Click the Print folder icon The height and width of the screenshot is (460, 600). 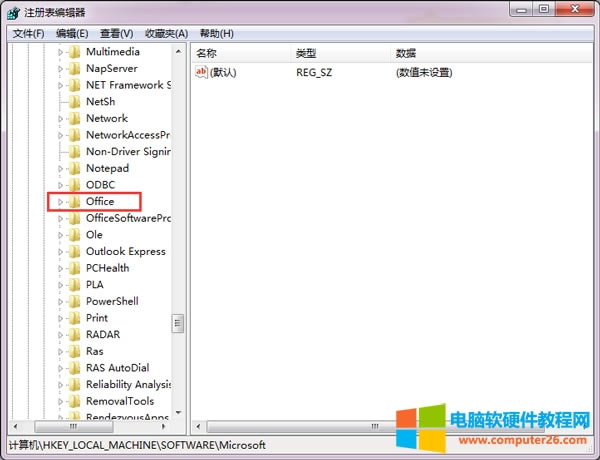pos(75,318)
